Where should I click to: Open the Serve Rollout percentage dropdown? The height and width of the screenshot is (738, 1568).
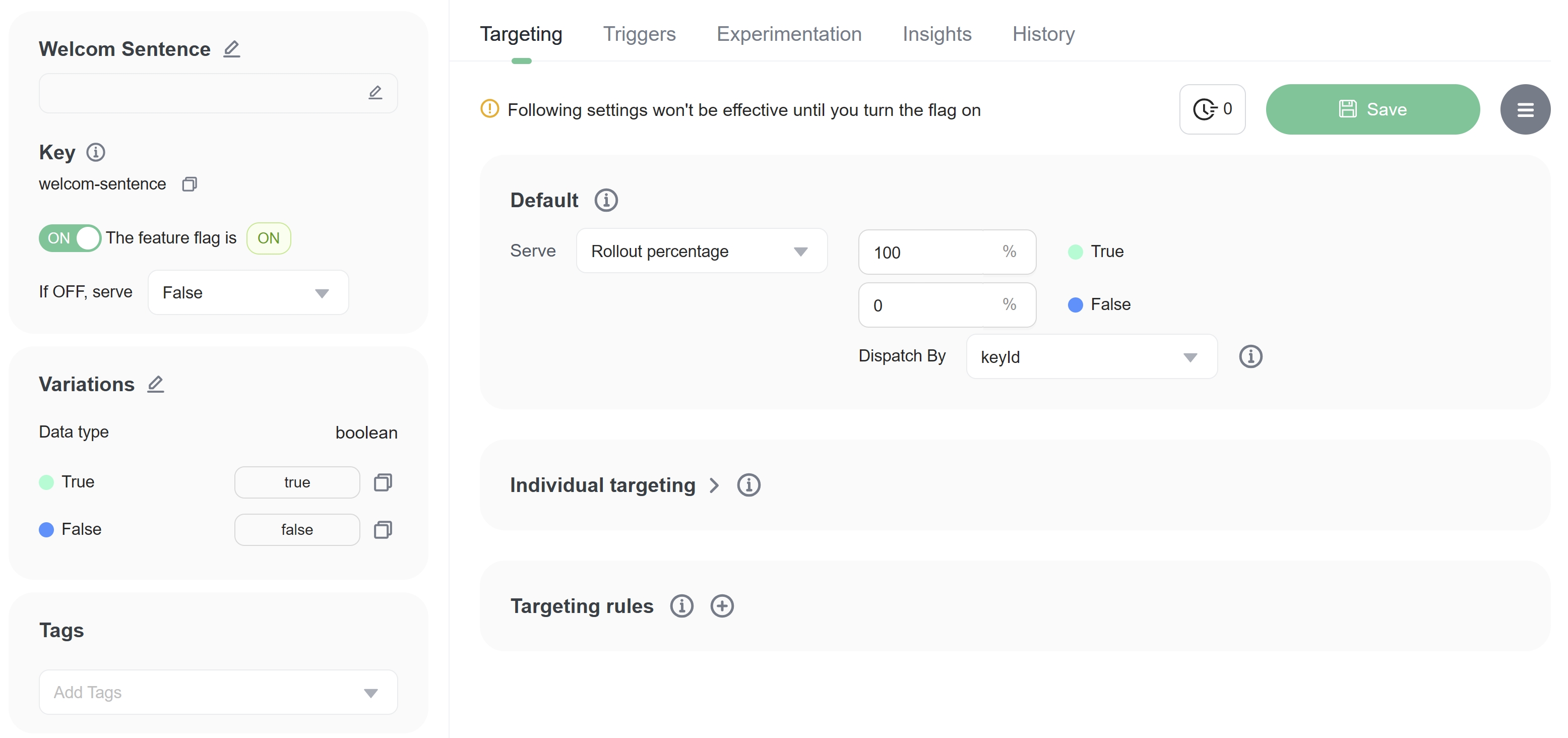pyautogui.click(x=701, y=251)
